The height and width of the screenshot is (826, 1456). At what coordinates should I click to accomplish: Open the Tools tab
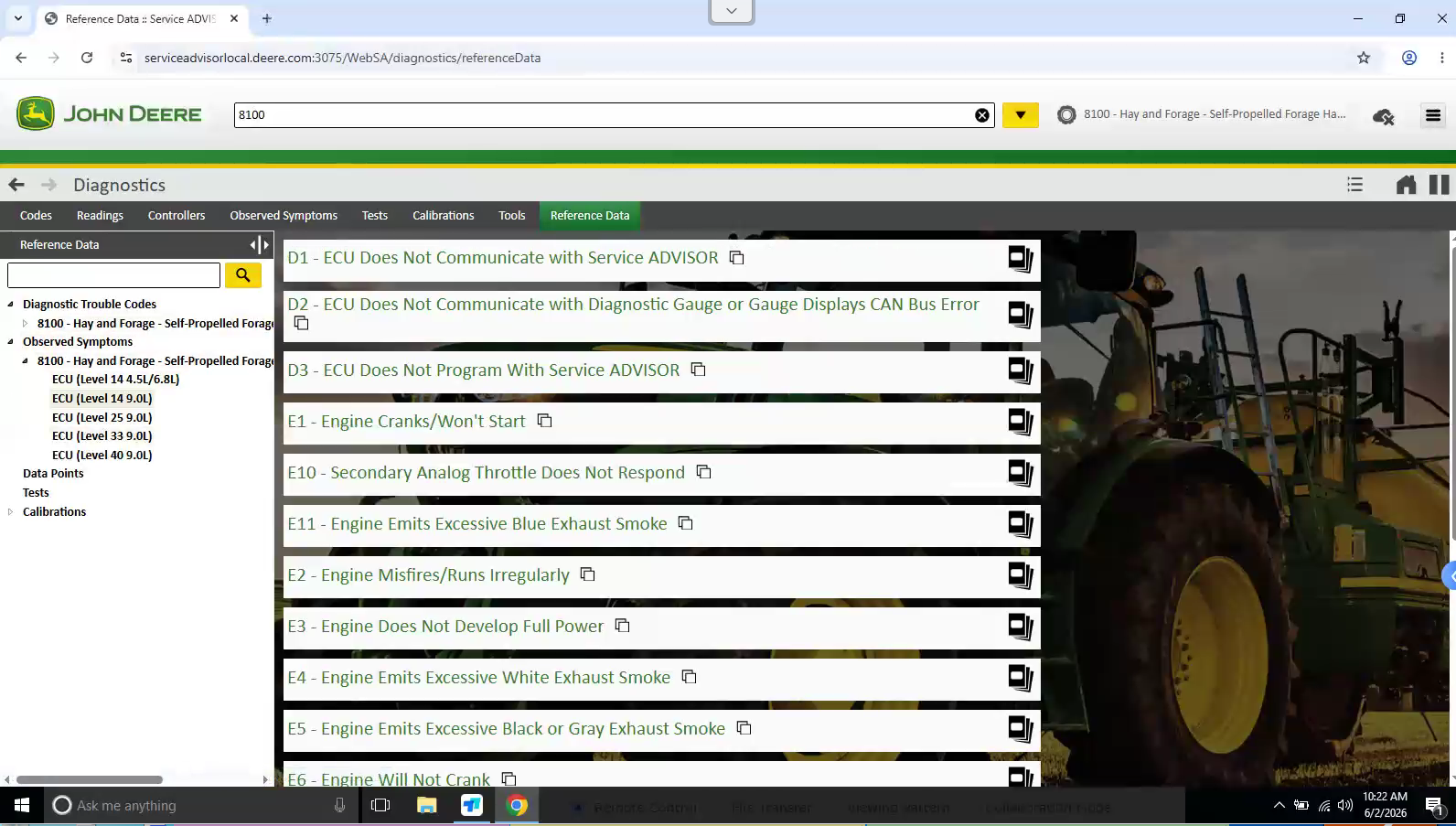pos(512,216)
